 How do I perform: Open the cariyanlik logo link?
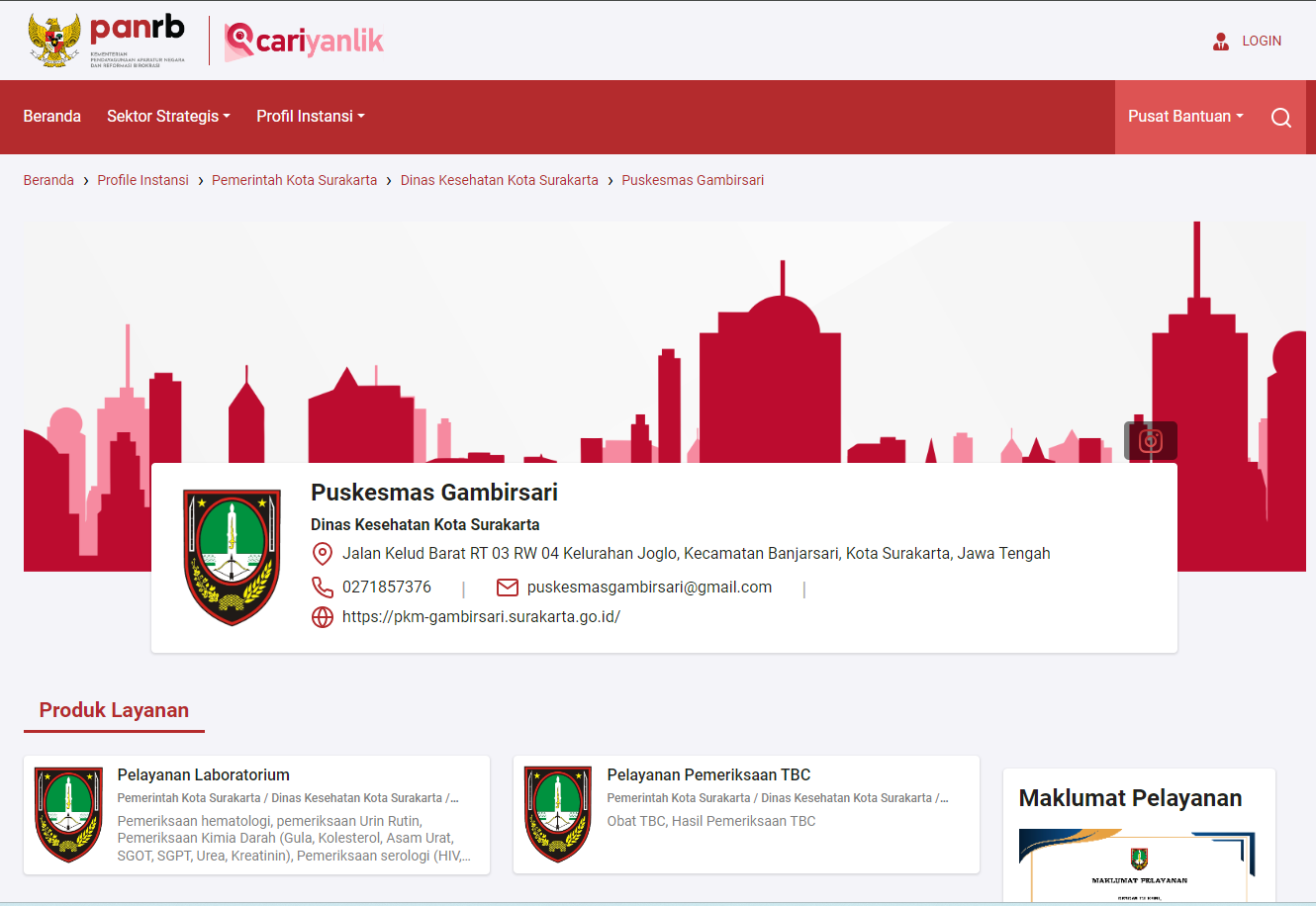(x=304, y=41)
